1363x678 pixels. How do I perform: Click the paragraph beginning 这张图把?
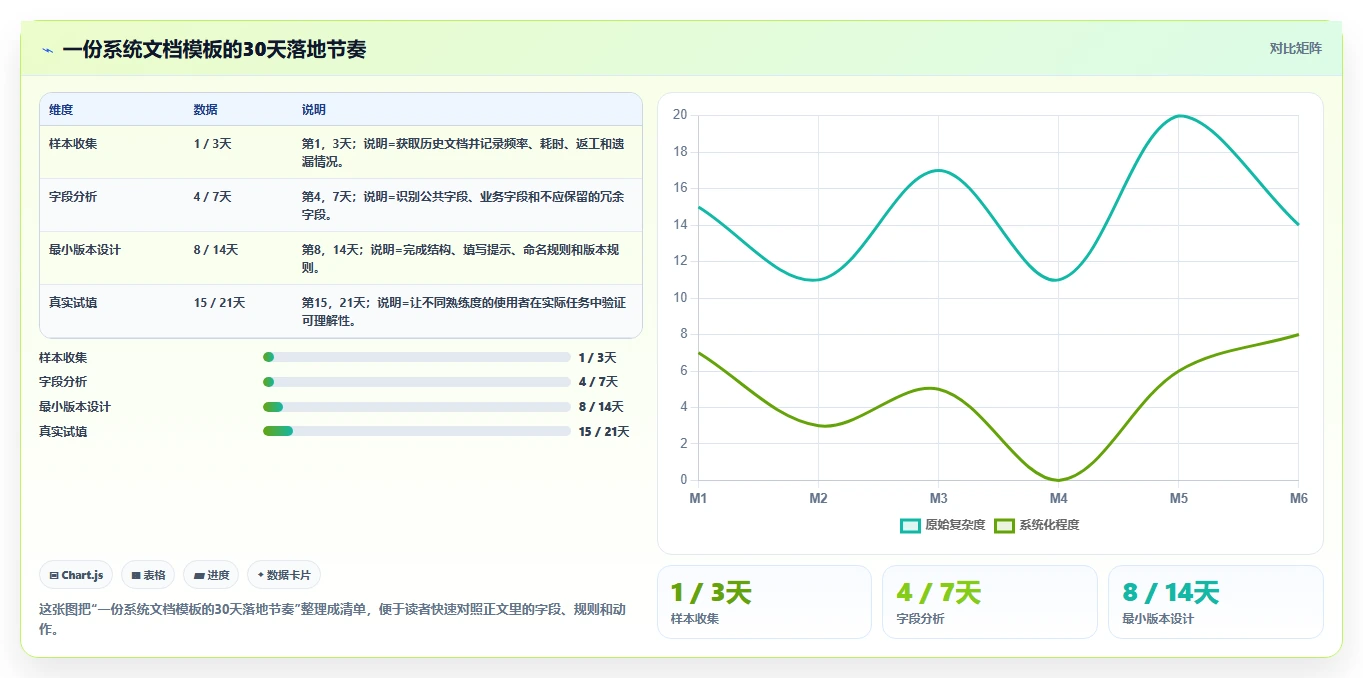point(332,619)
